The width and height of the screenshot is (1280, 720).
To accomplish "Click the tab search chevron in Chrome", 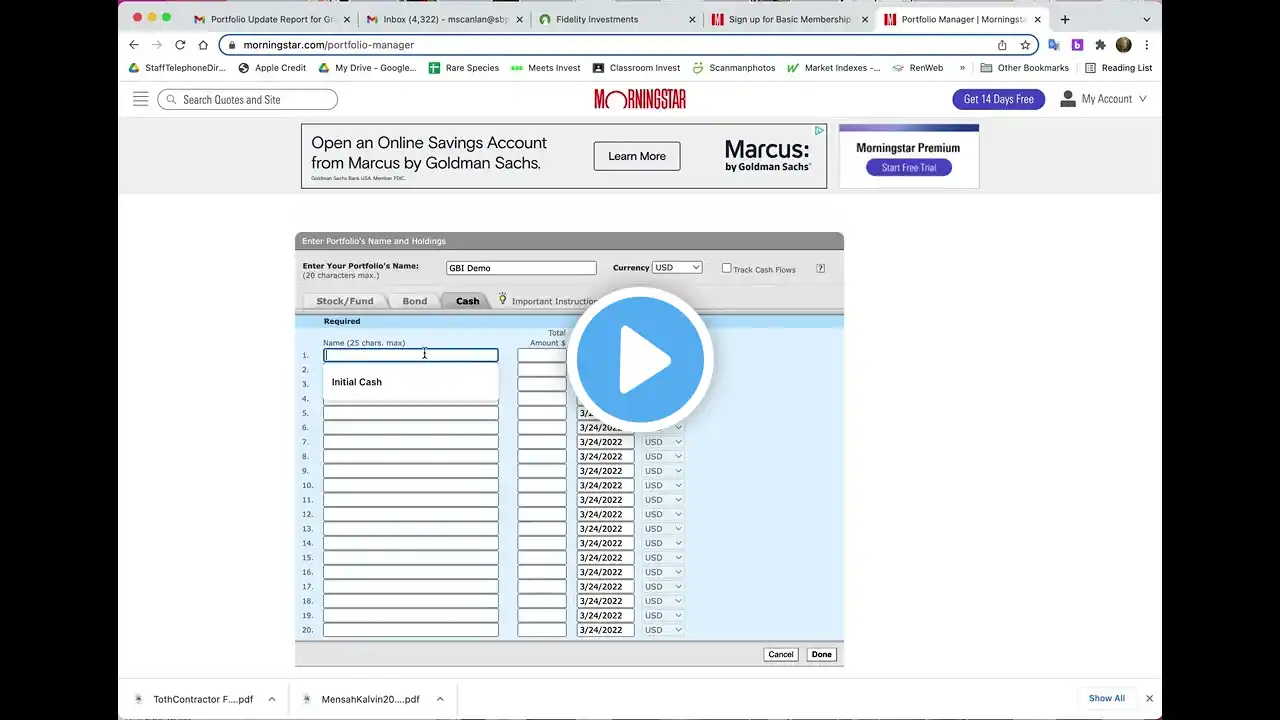I will [x=1146, y=19].
